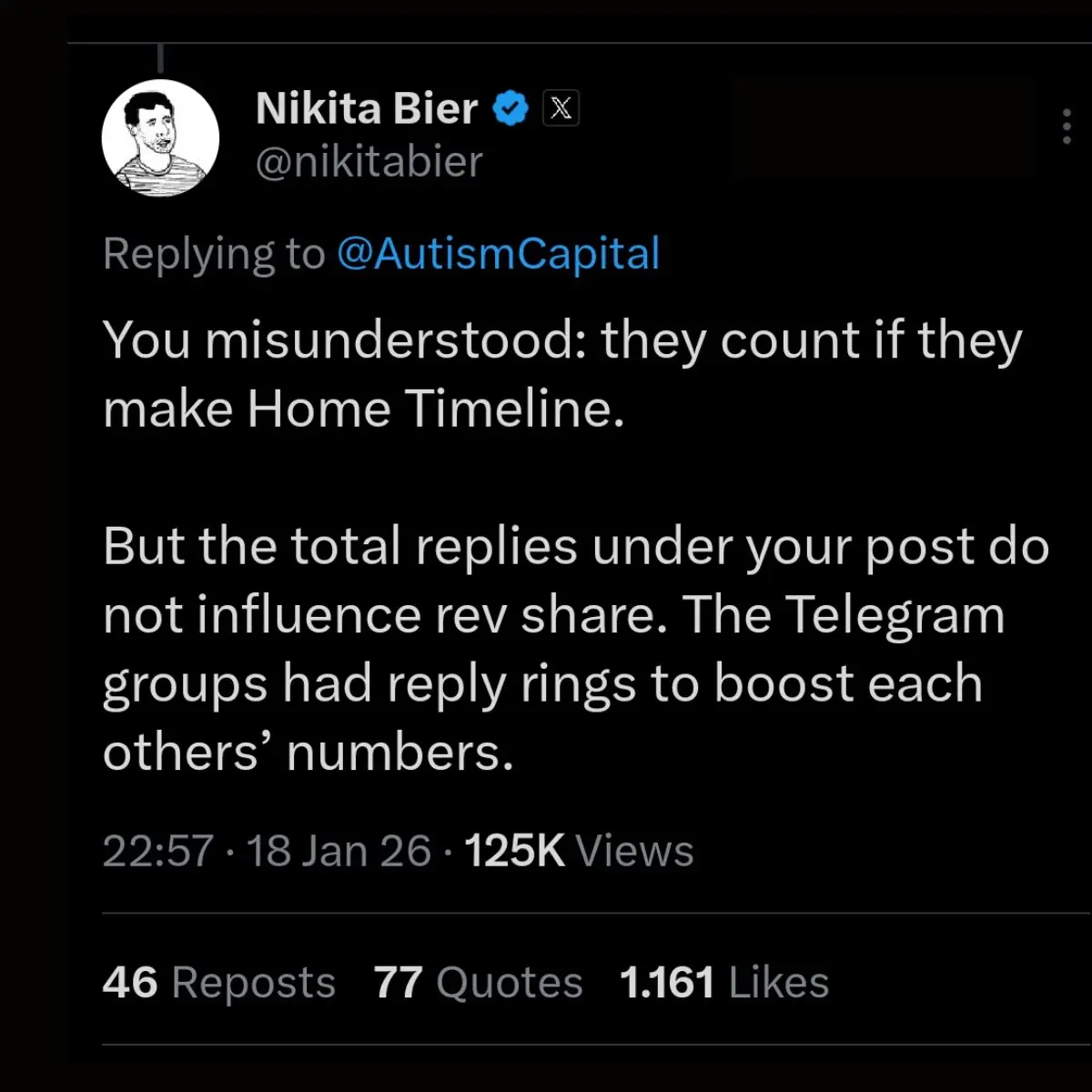Open the @nikitabier handle link
This screenshot has height=1092, width=1092.
[369, 162]
